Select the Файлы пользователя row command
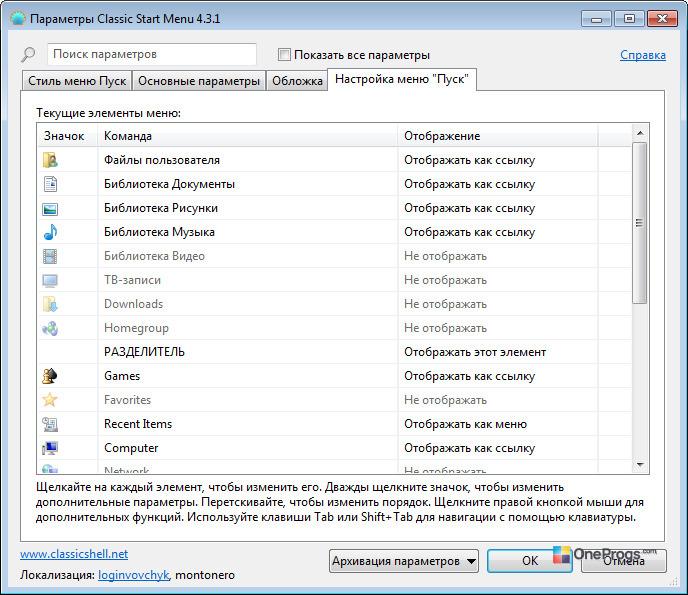 pyautogui.click(x=161, y=160)
